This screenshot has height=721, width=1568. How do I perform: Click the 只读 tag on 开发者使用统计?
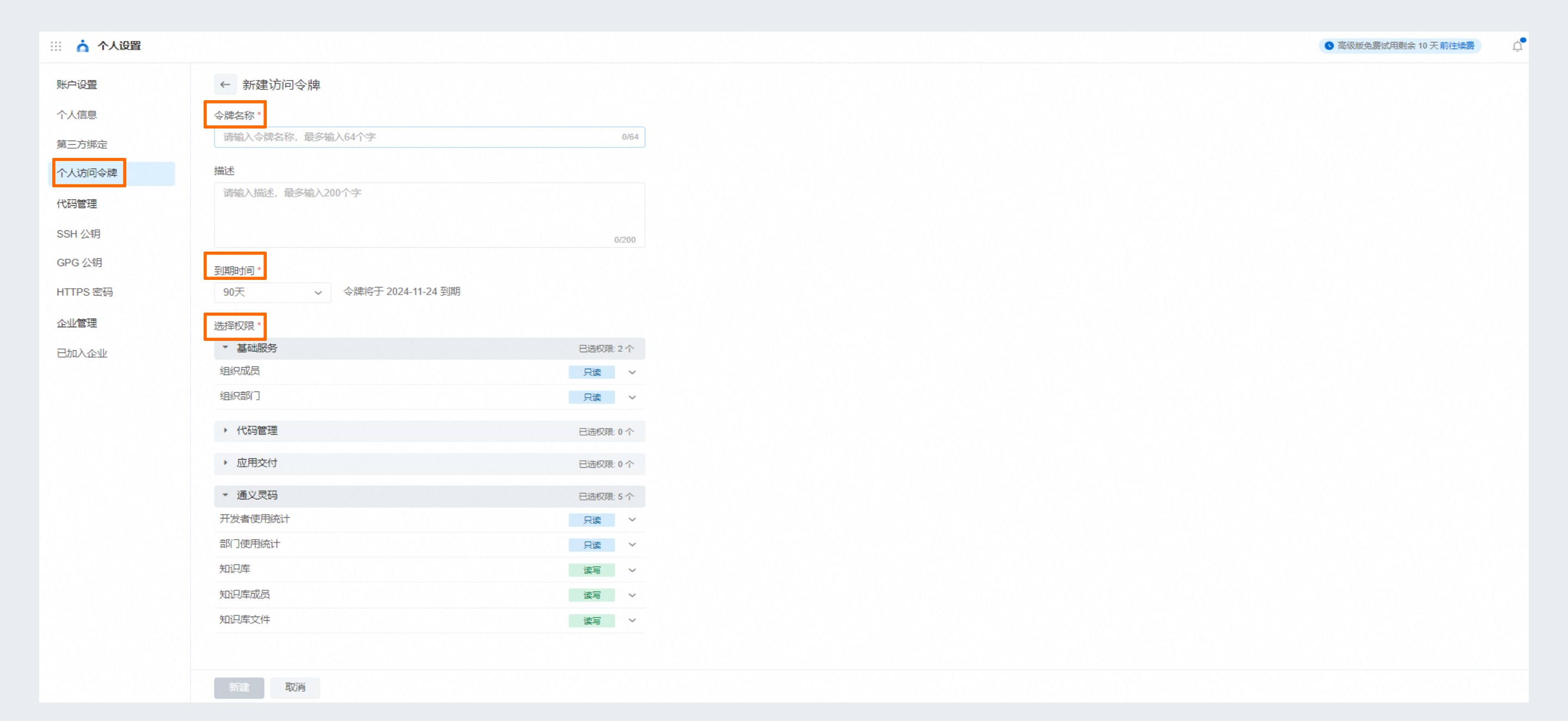click(592, 520)
